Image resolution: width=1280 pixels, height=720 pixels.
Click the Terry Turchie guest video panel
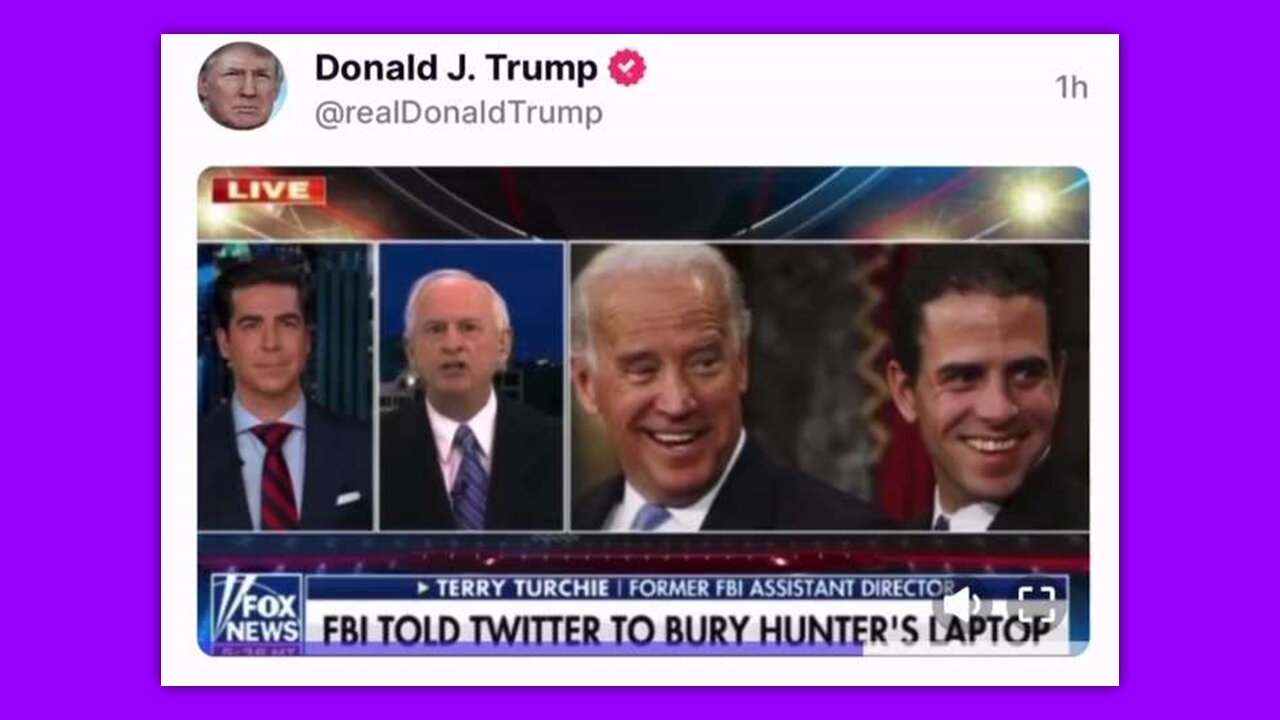(471, 386)
